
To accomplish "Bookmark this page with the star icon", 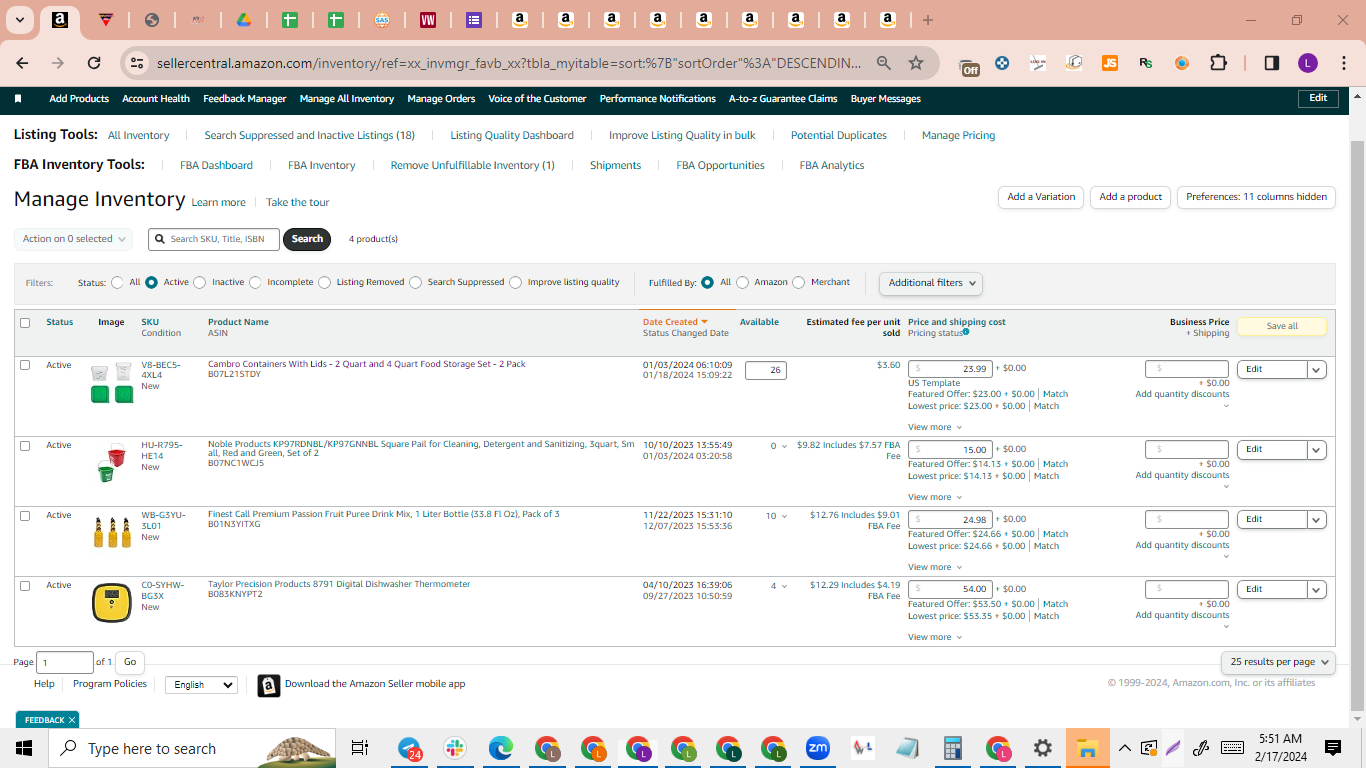I will pos(916,63).
